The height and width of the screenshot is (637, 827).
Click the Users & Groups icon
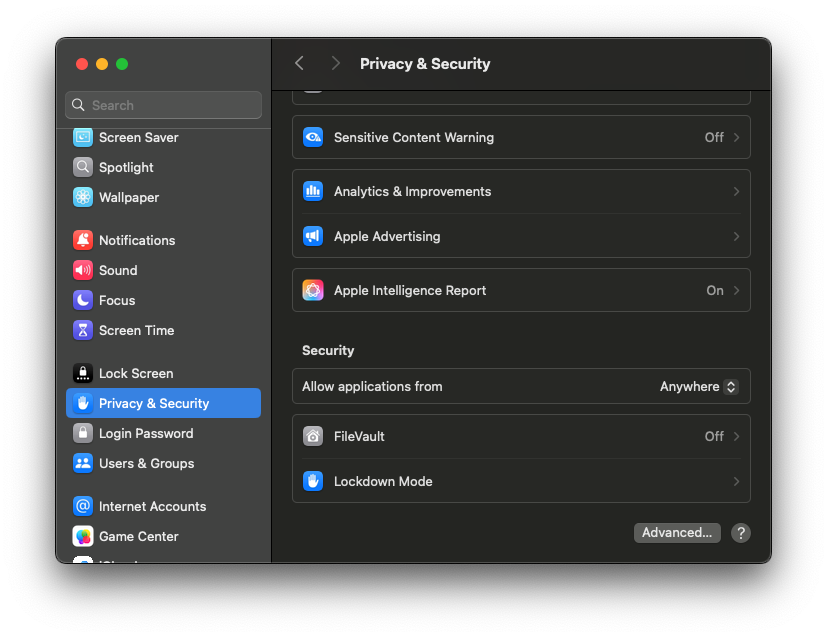coord(83,464)
